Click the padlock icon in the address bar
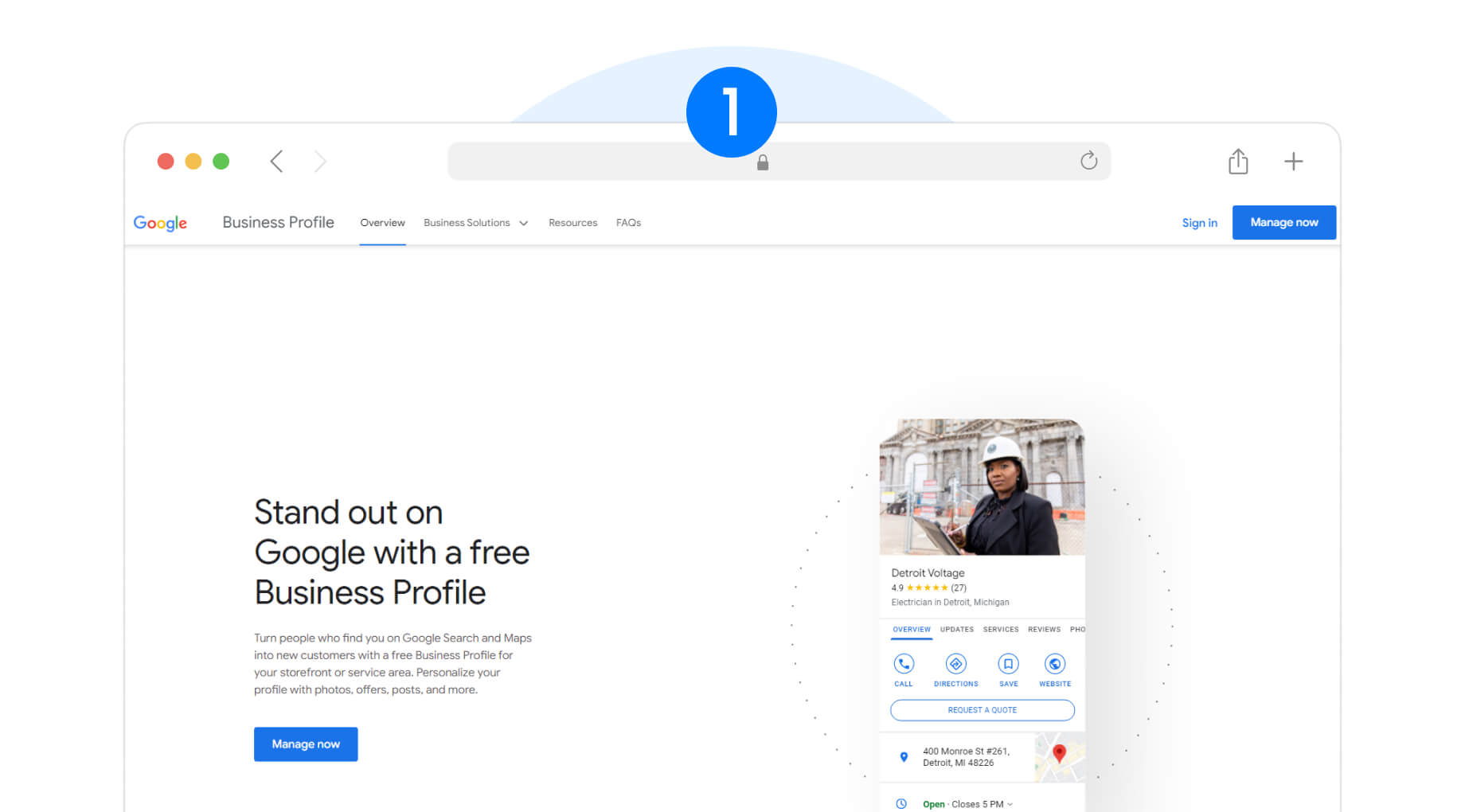This screenshot has width=1465, height=812. click(x=763, y=162)
